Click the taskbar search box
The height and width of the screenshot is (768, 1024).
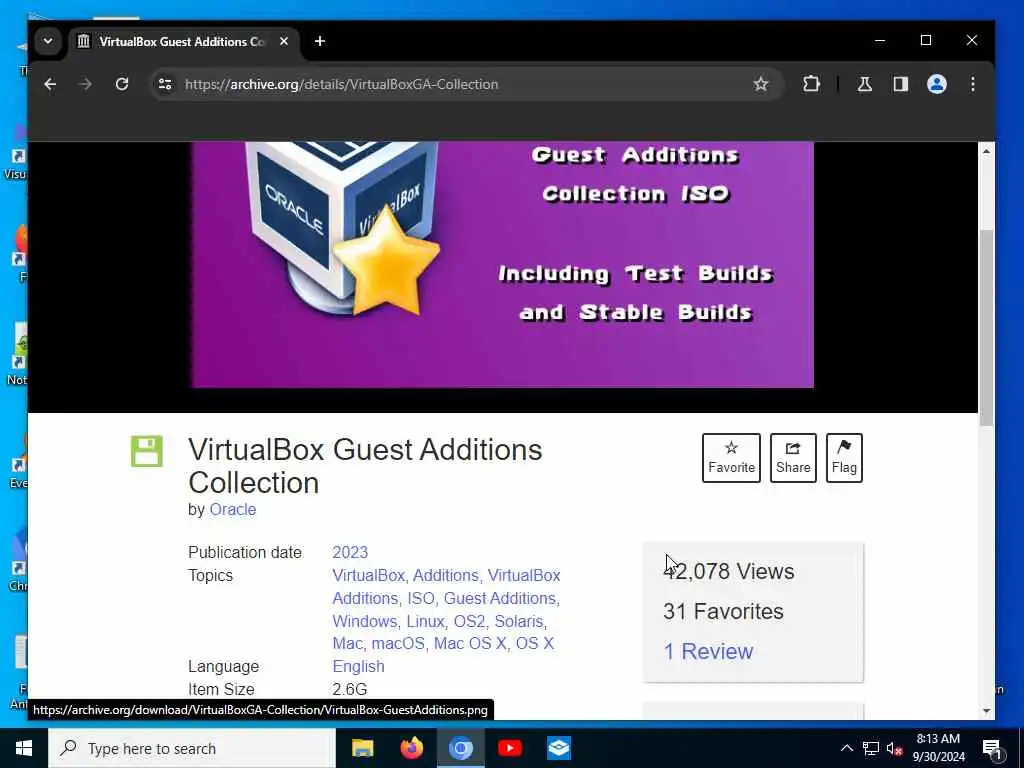[x=192, y=748]
